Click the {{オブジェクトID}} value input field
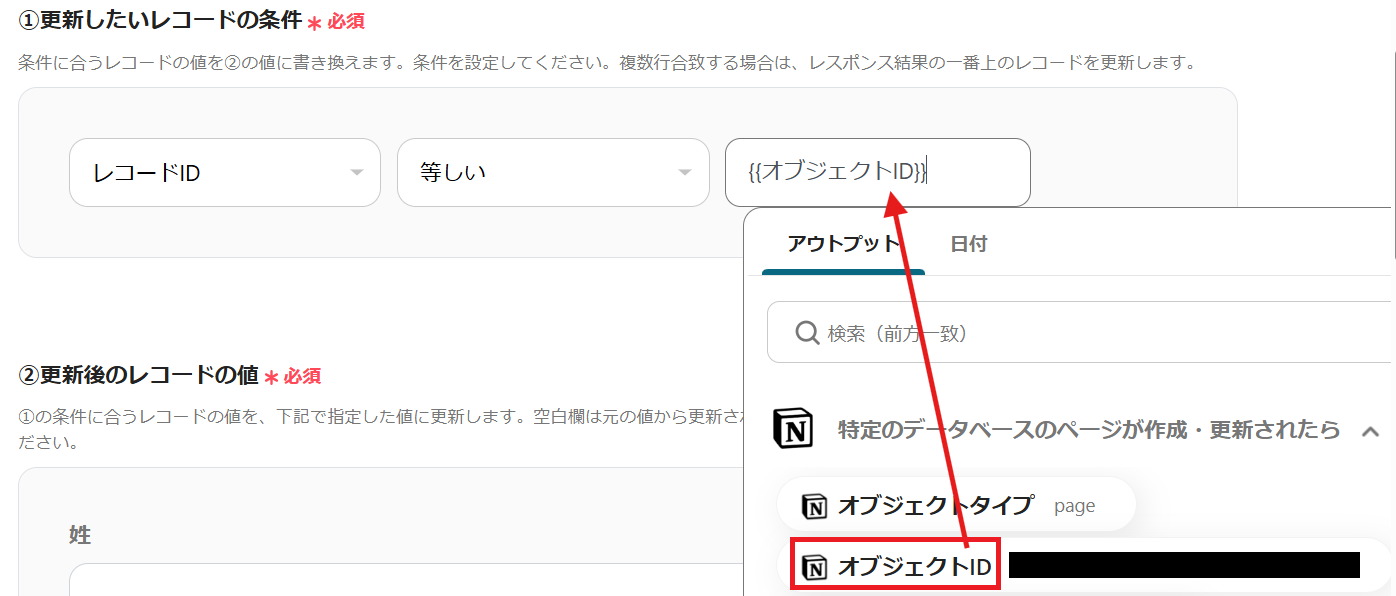 pos(878,172)
